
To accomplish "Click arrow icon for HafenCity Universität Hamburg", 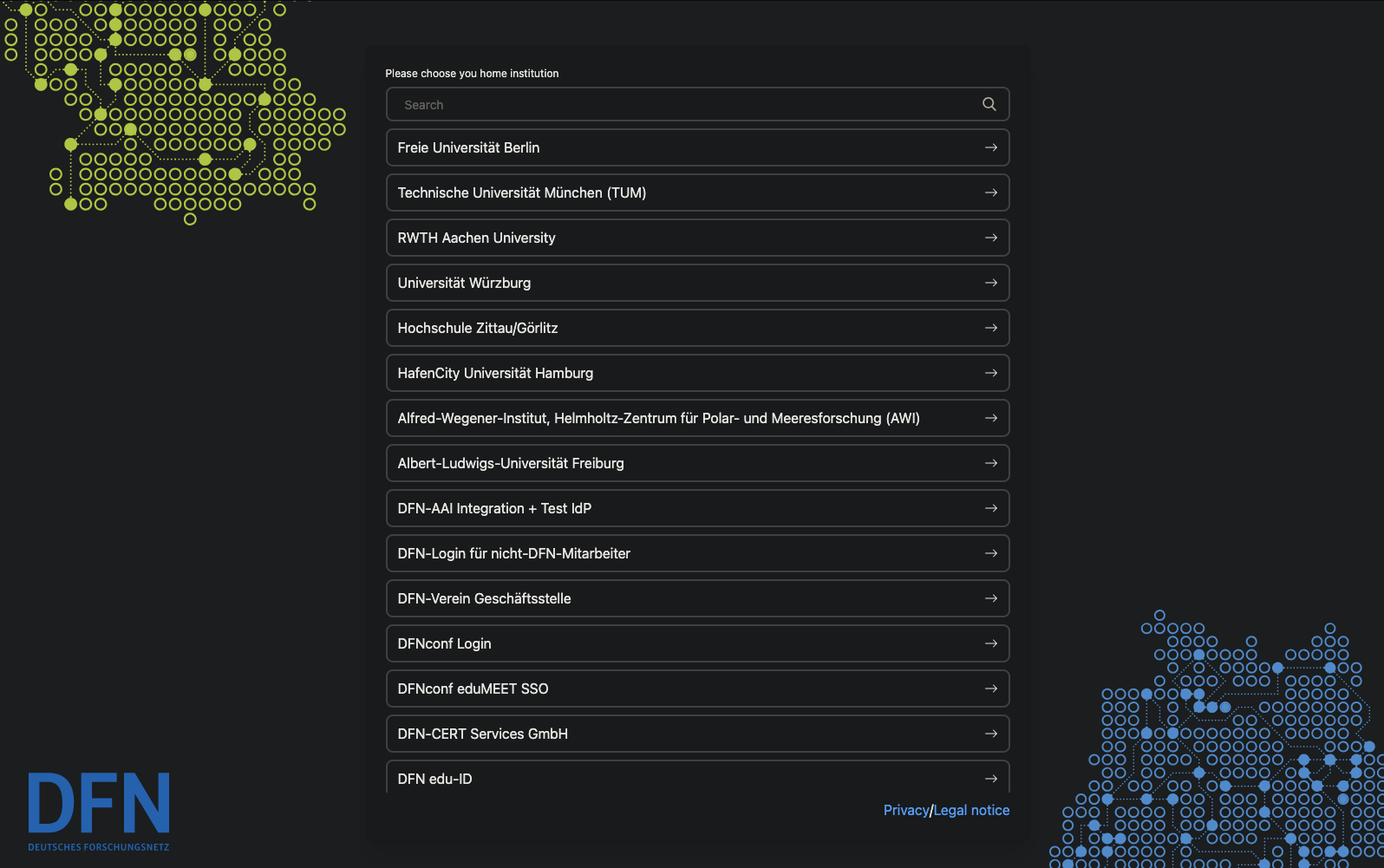I will [x=990, y=373].
